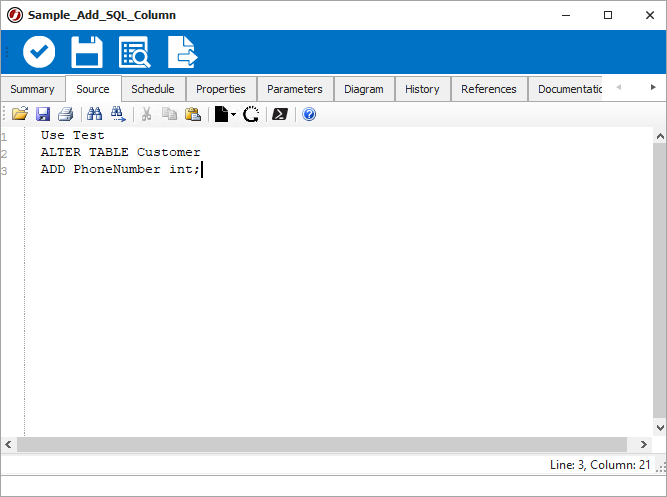Click the horizontal scrollbar thumb
The image size is (667, 497).
coord(322,444)
